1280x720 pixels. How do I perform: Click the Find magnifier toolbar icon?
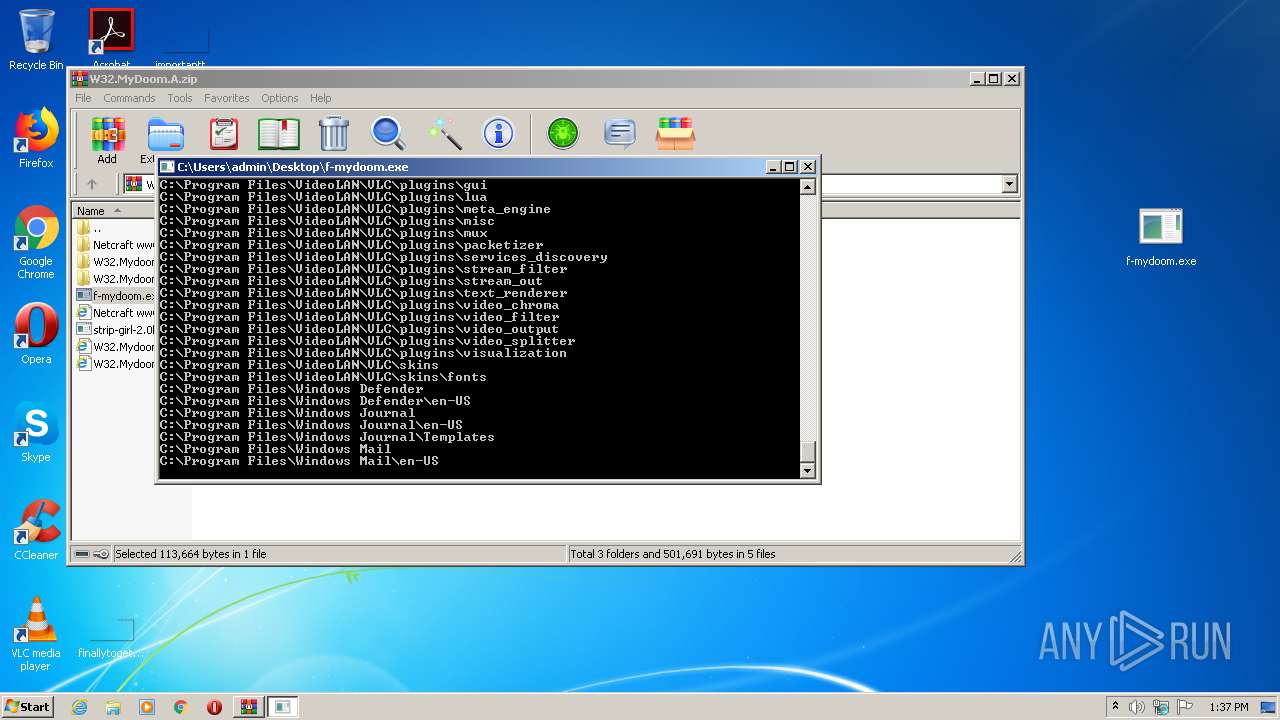click(388, 133)
